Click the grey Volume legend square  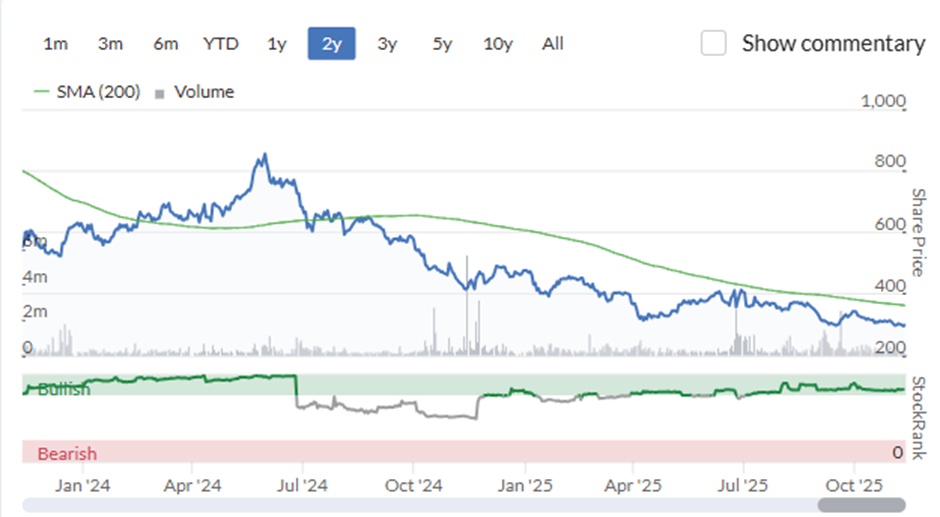(159, 94)
